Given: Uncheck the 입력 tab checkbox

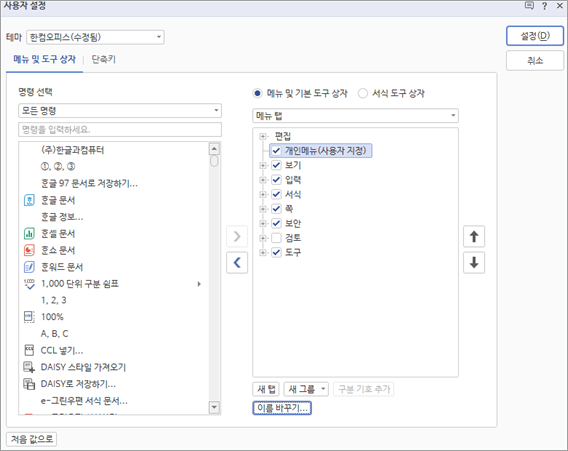Looking at the screenshot, I should (276, 180).
